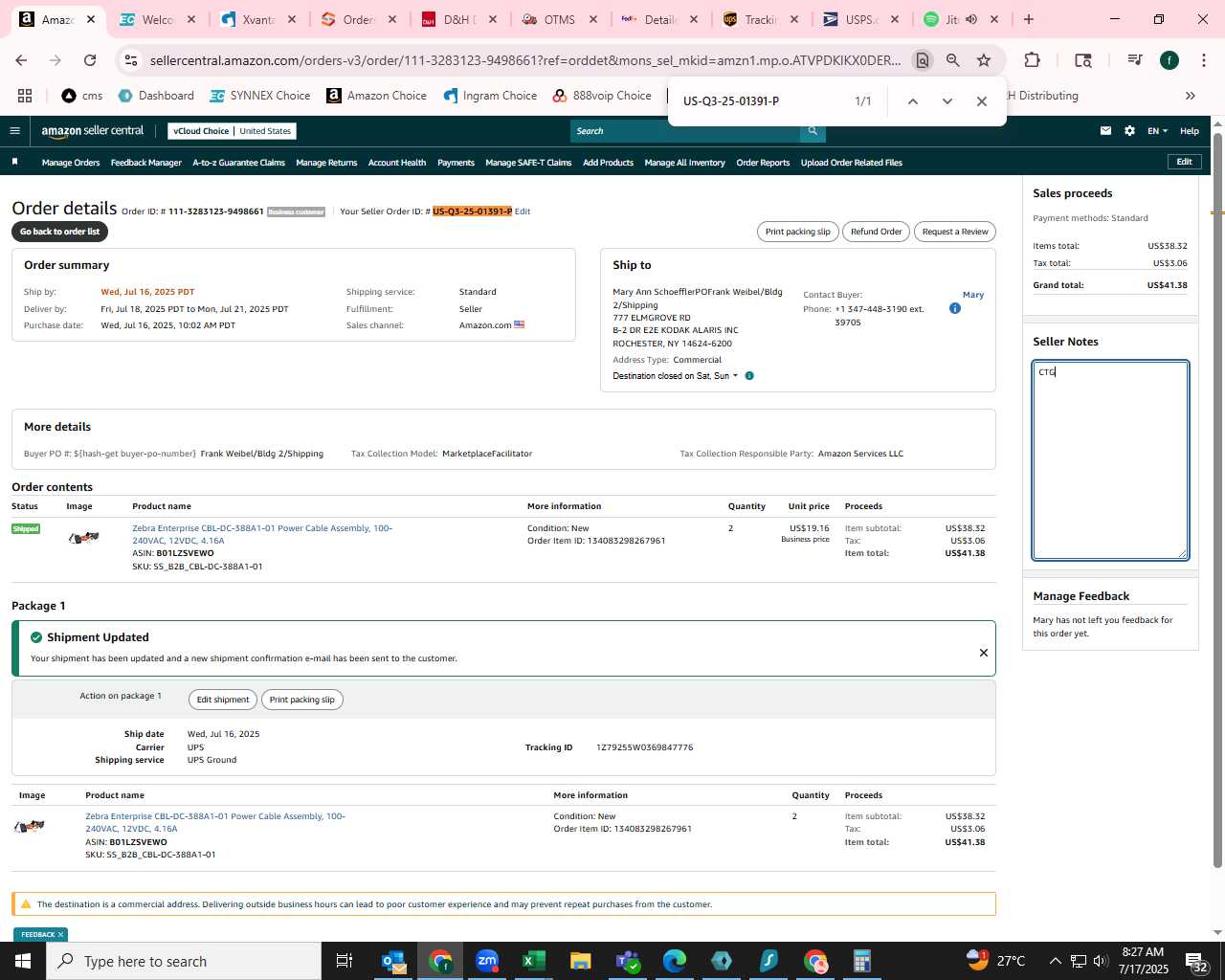This screenshot has height=980, width=1225.
Task: Open the Calculator from the taskbar
Action: (861, 961)
